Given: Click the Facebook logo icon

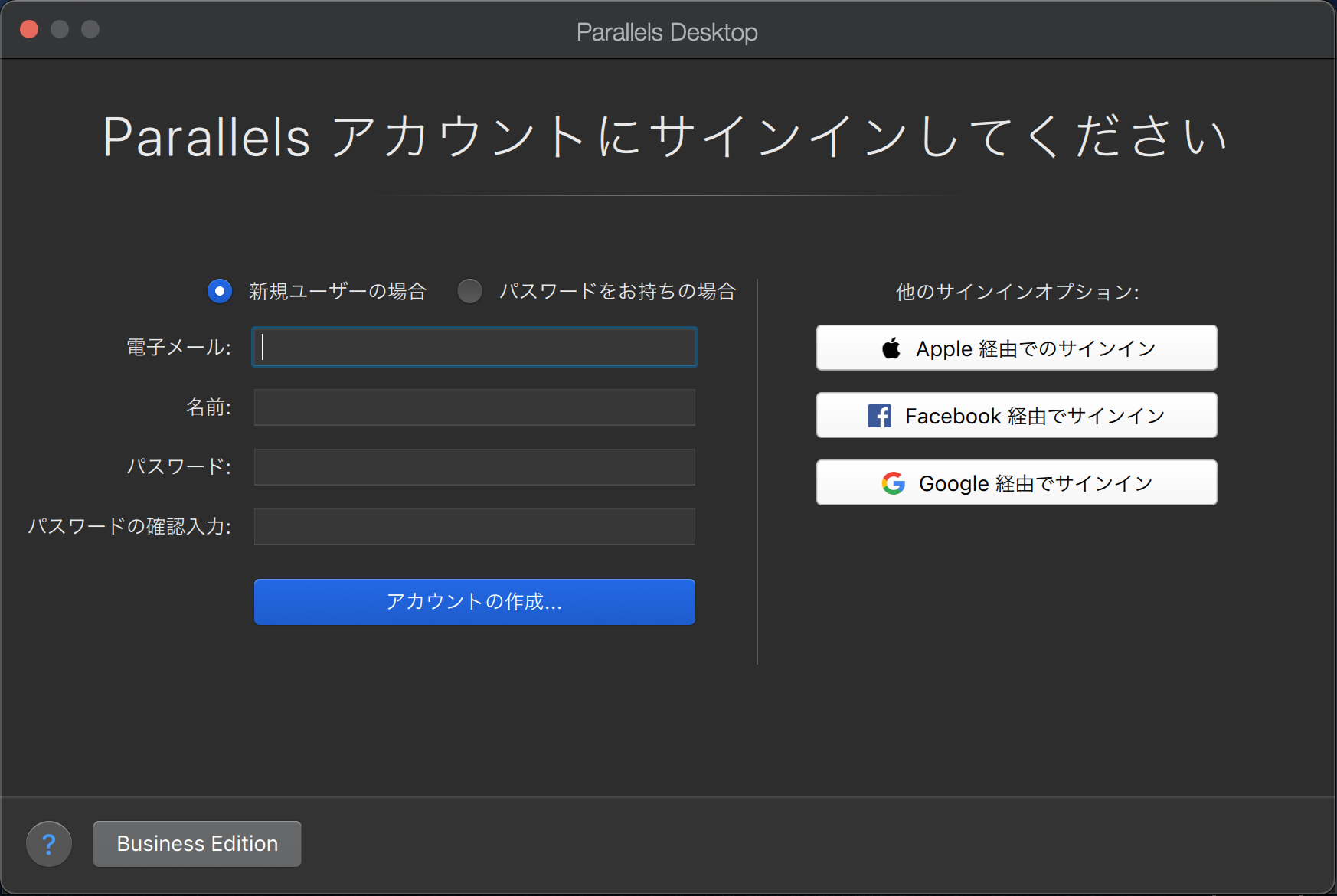Looking at the screenshot, I should click(879, 415).
